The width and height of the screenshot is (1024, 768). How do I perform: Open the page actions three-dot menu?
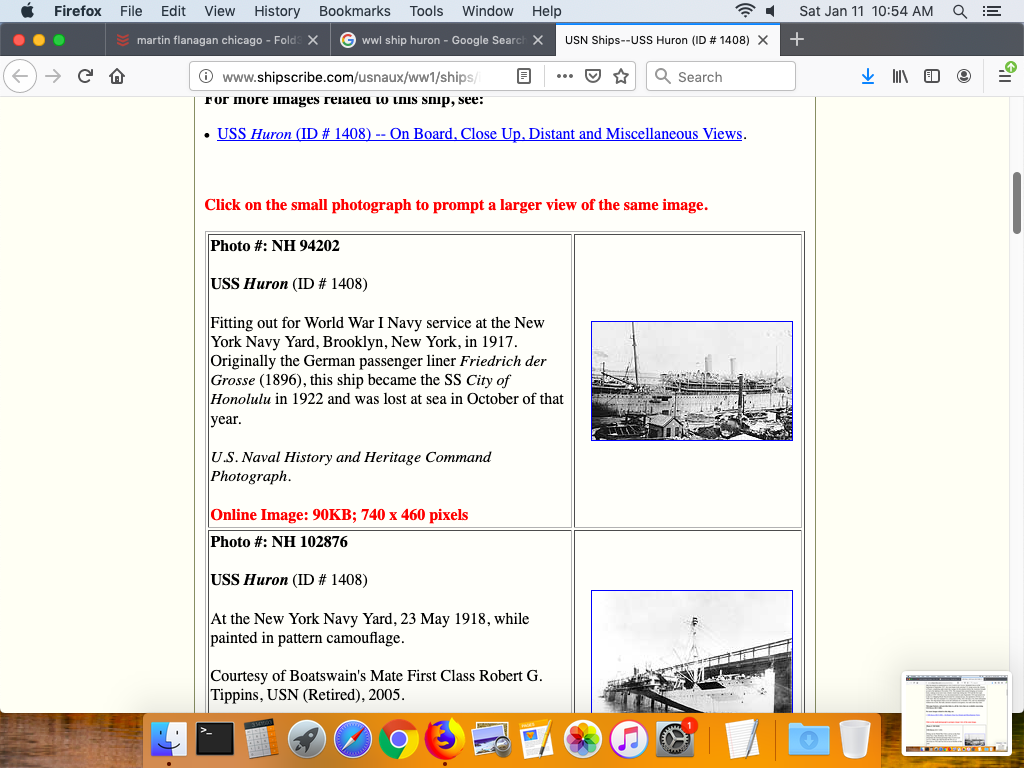(564, 77)
